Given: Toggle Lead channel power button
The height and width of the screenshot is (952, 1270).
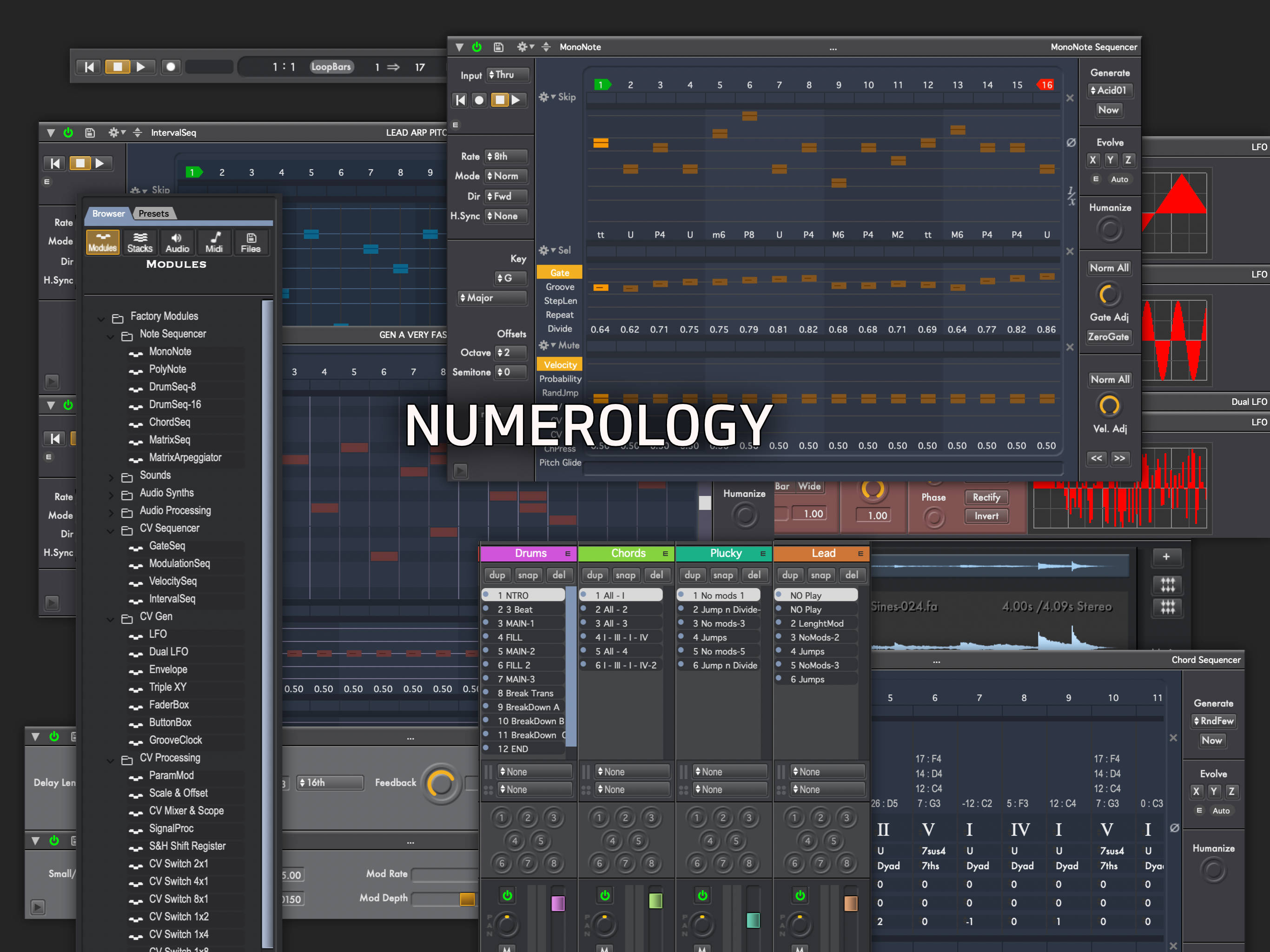Looking at the screenshot, I should pyautogui.click(x=800, y=895).
